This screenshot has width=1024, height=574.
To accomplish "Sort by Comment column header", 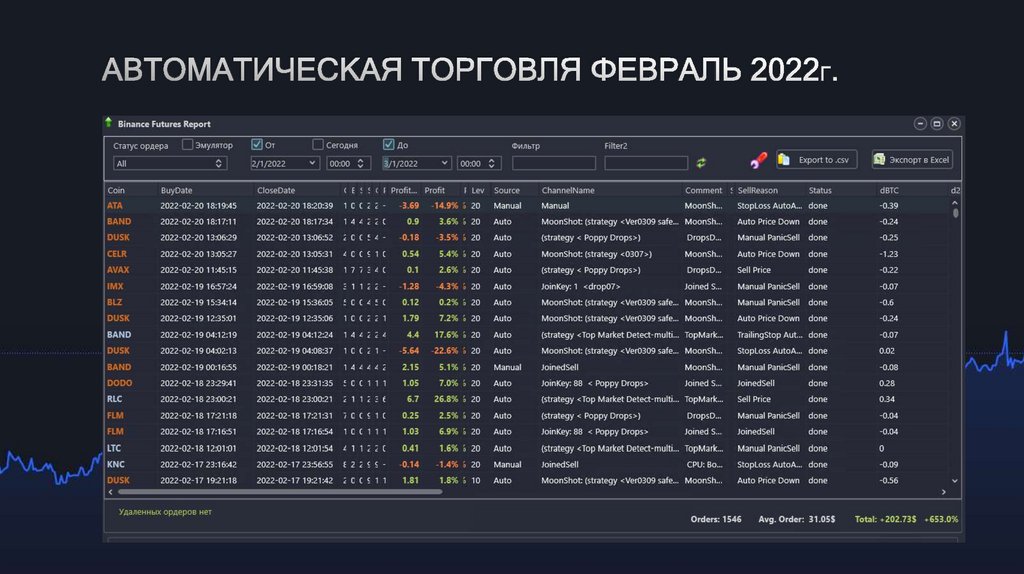I will click(x=703, y=191).
